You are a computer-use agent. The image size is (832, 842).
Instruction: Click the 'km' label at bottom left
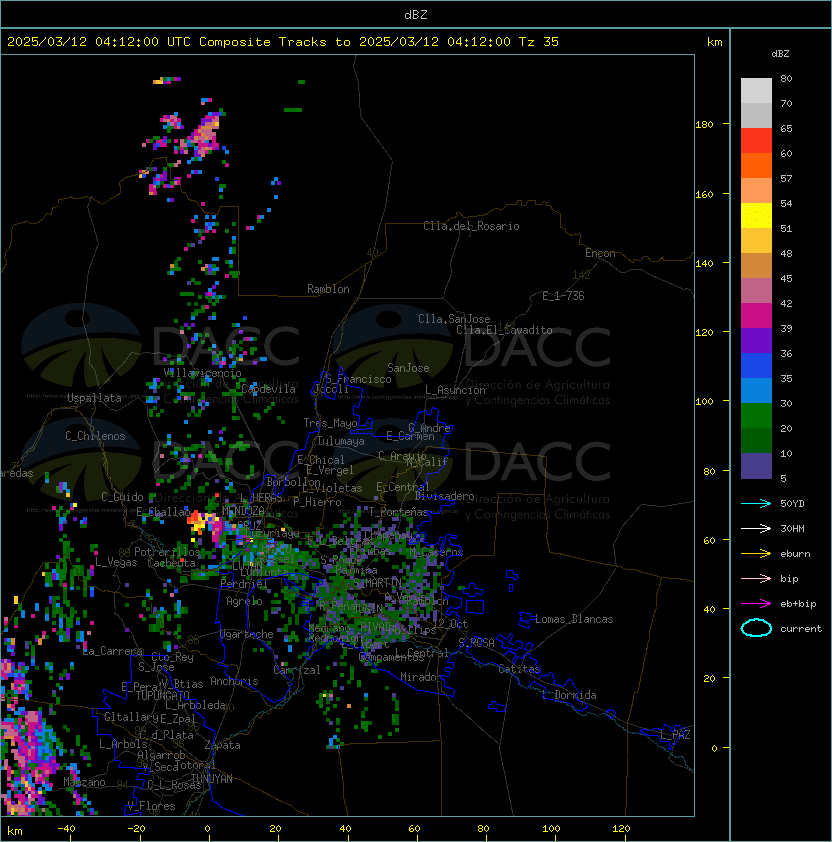point(15,831)
